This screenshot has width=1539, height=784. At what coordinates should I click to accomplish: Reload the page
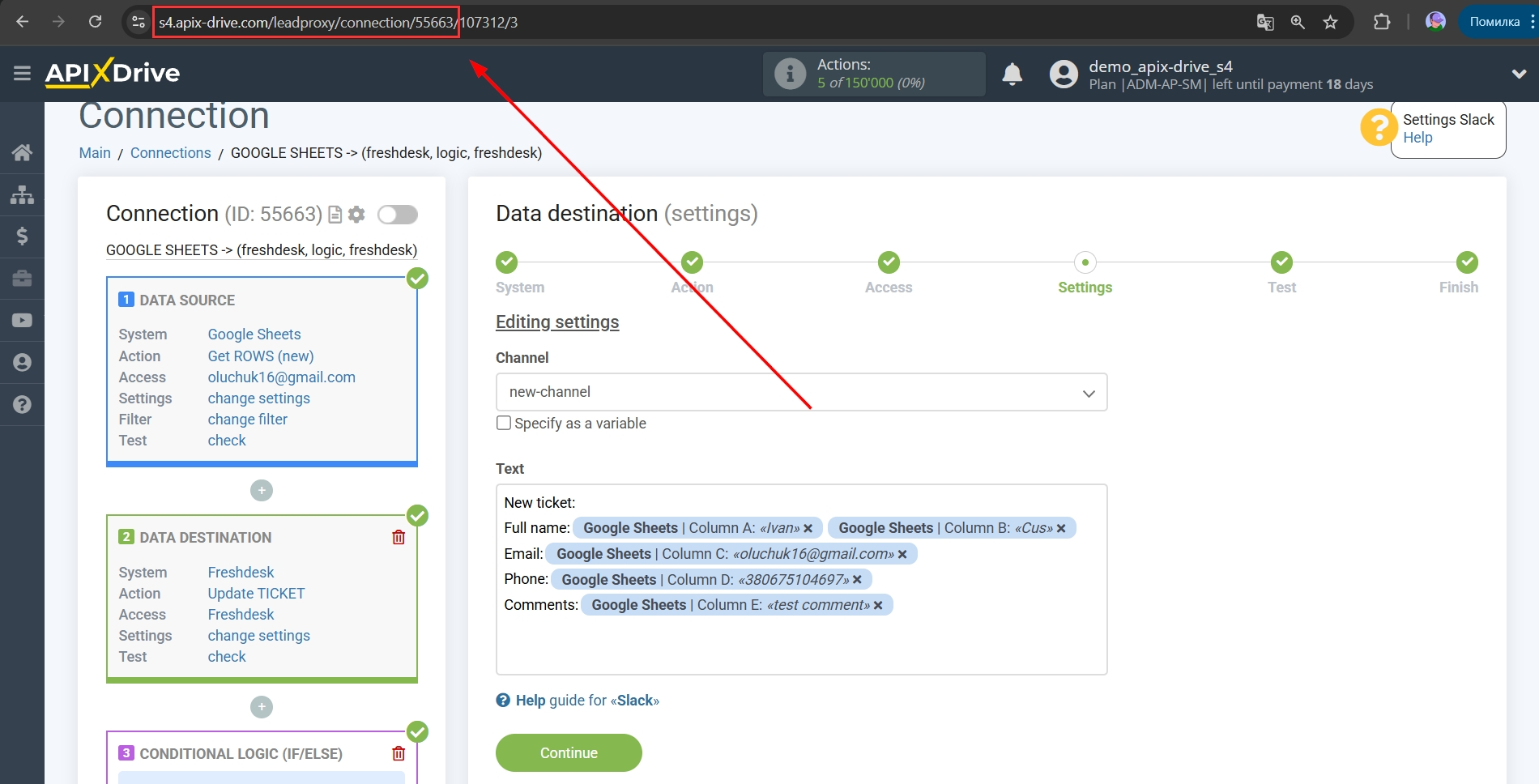click(x=96, y=22)
